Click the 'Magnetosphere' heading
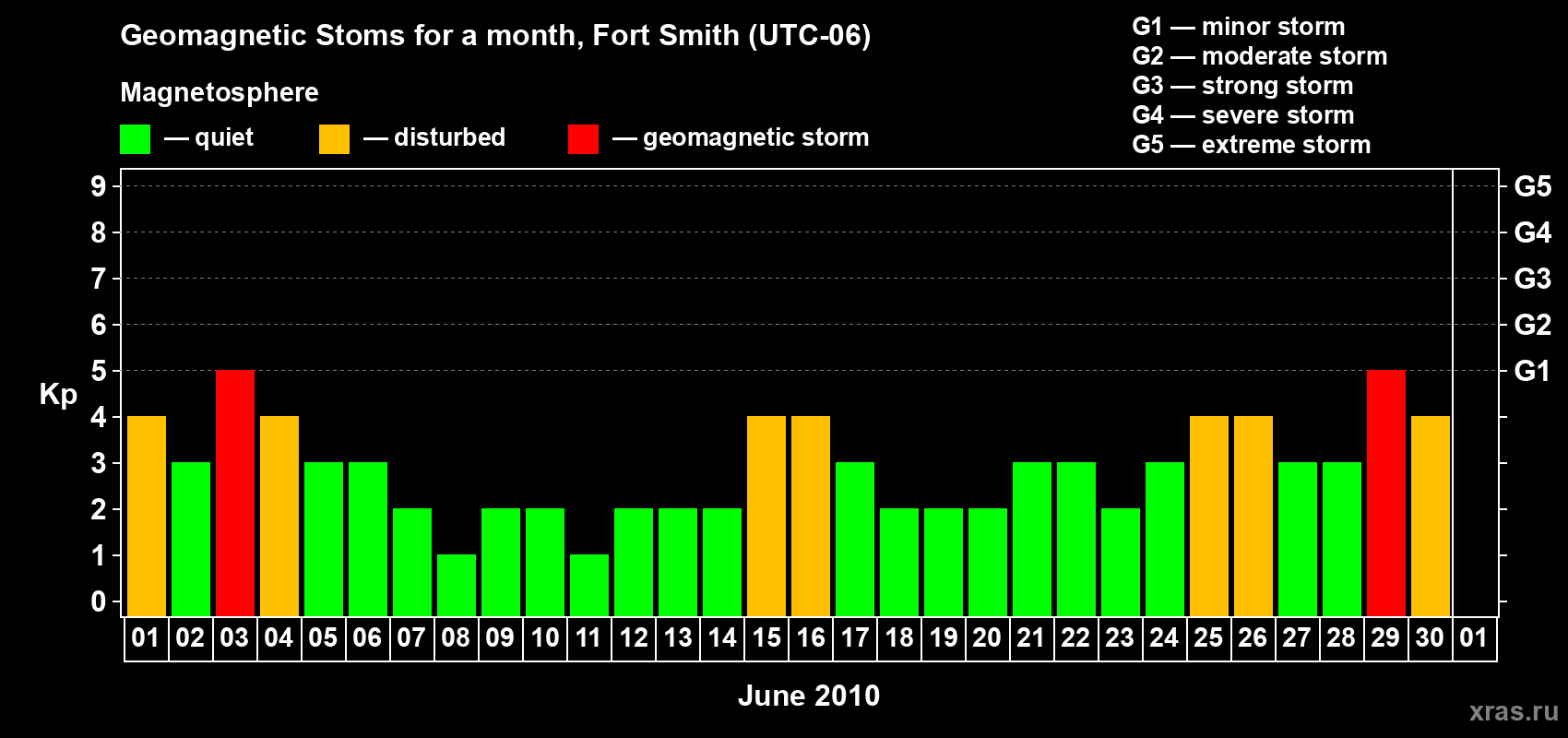1568x738 pixels. [x=220, y=92]
